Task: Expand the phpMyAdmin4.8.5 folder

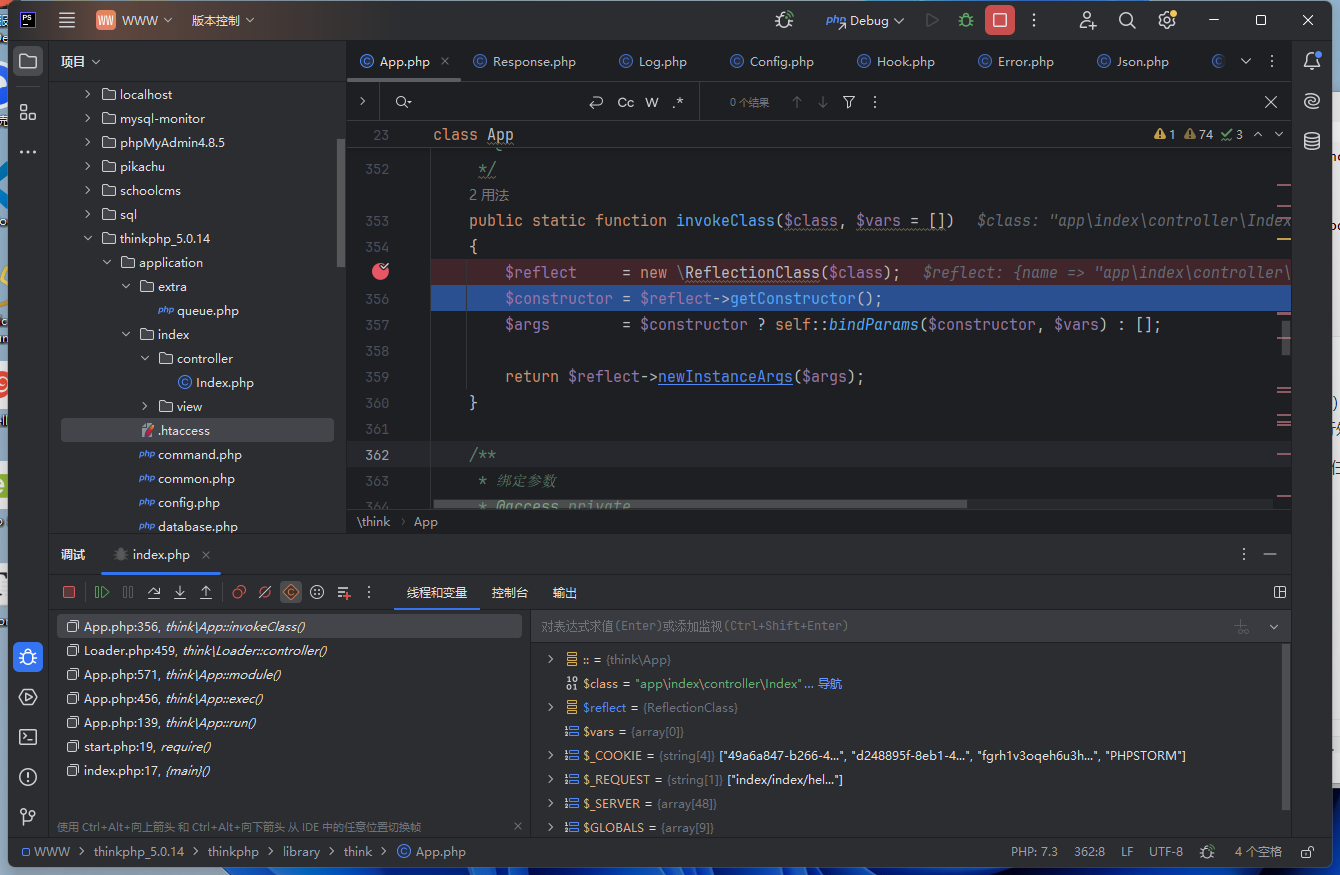Action: 87,142
